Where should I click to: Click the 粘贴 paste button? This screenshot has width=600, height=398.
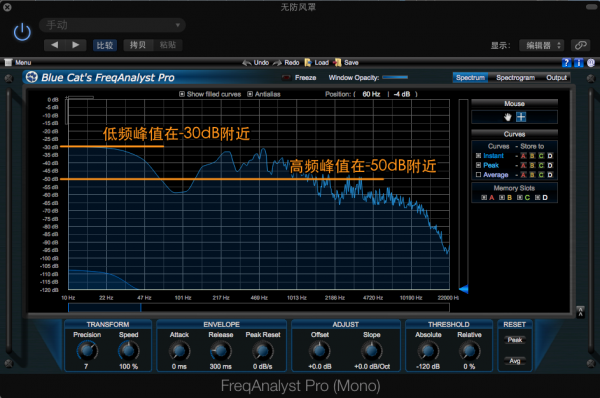pyautogui.click(x=168, y=45)
